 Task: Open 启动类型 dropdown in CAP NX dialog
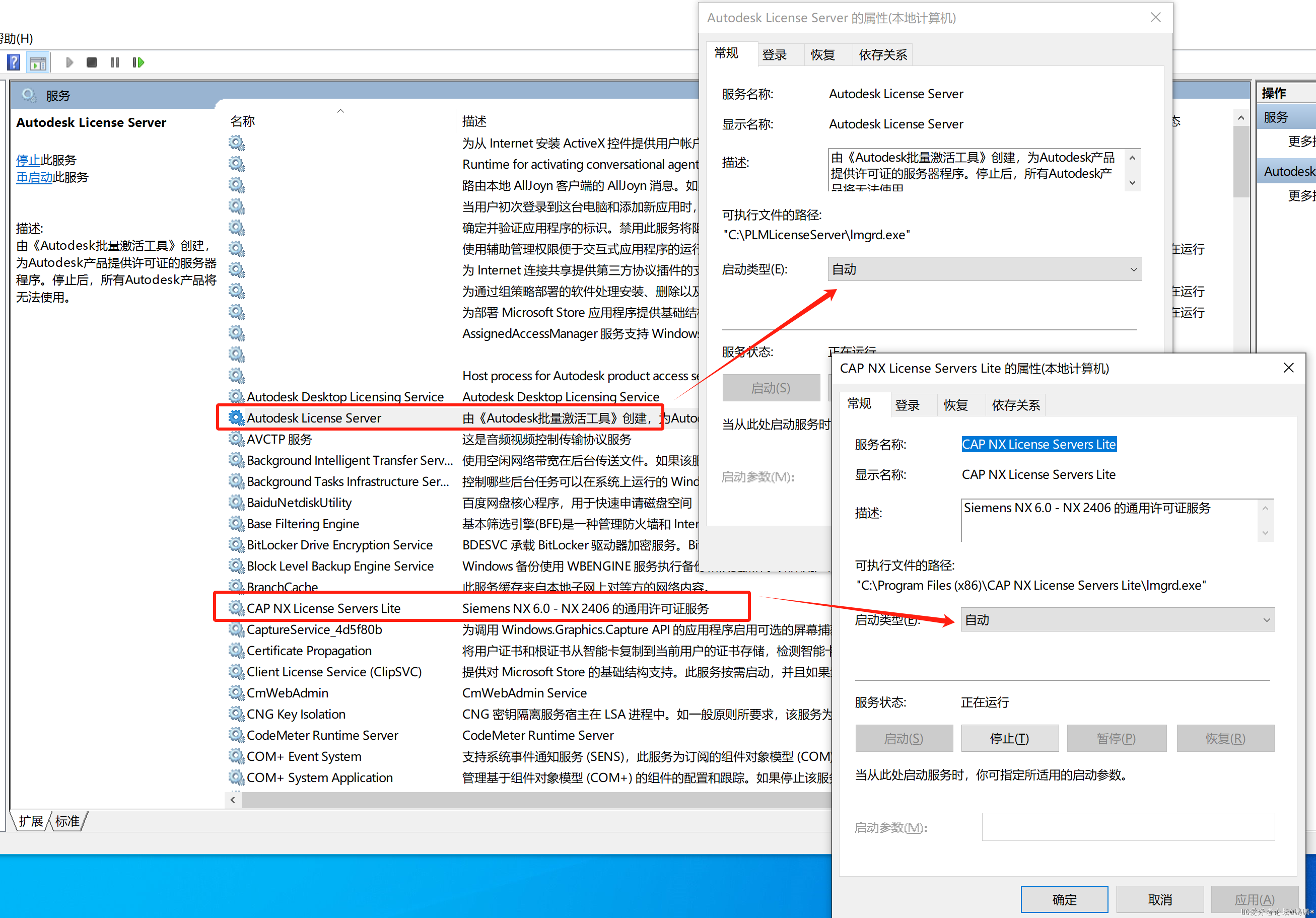pos(1117,619)
